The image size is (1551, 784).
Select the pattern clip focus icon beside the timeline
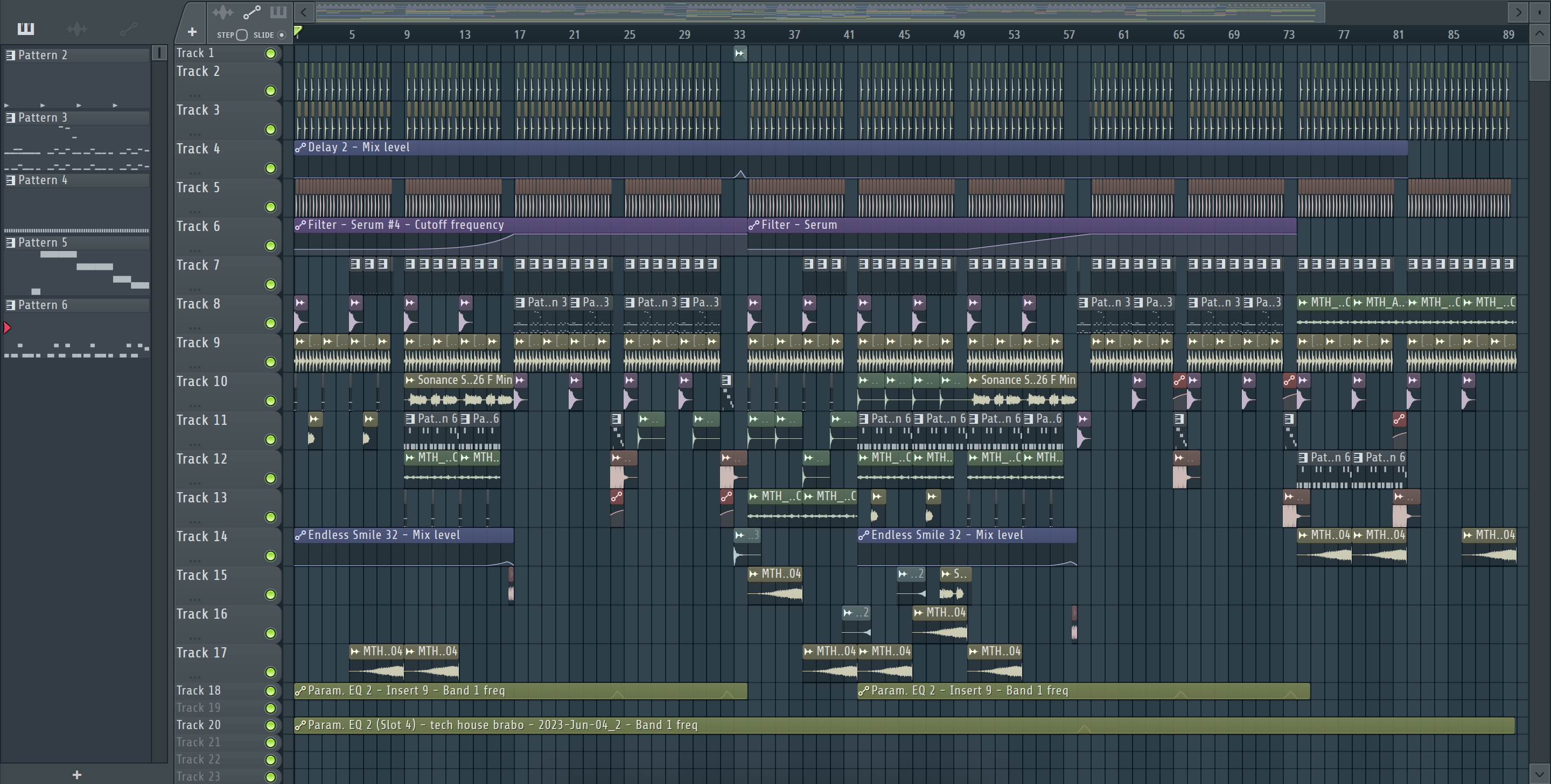coord(278,12)
